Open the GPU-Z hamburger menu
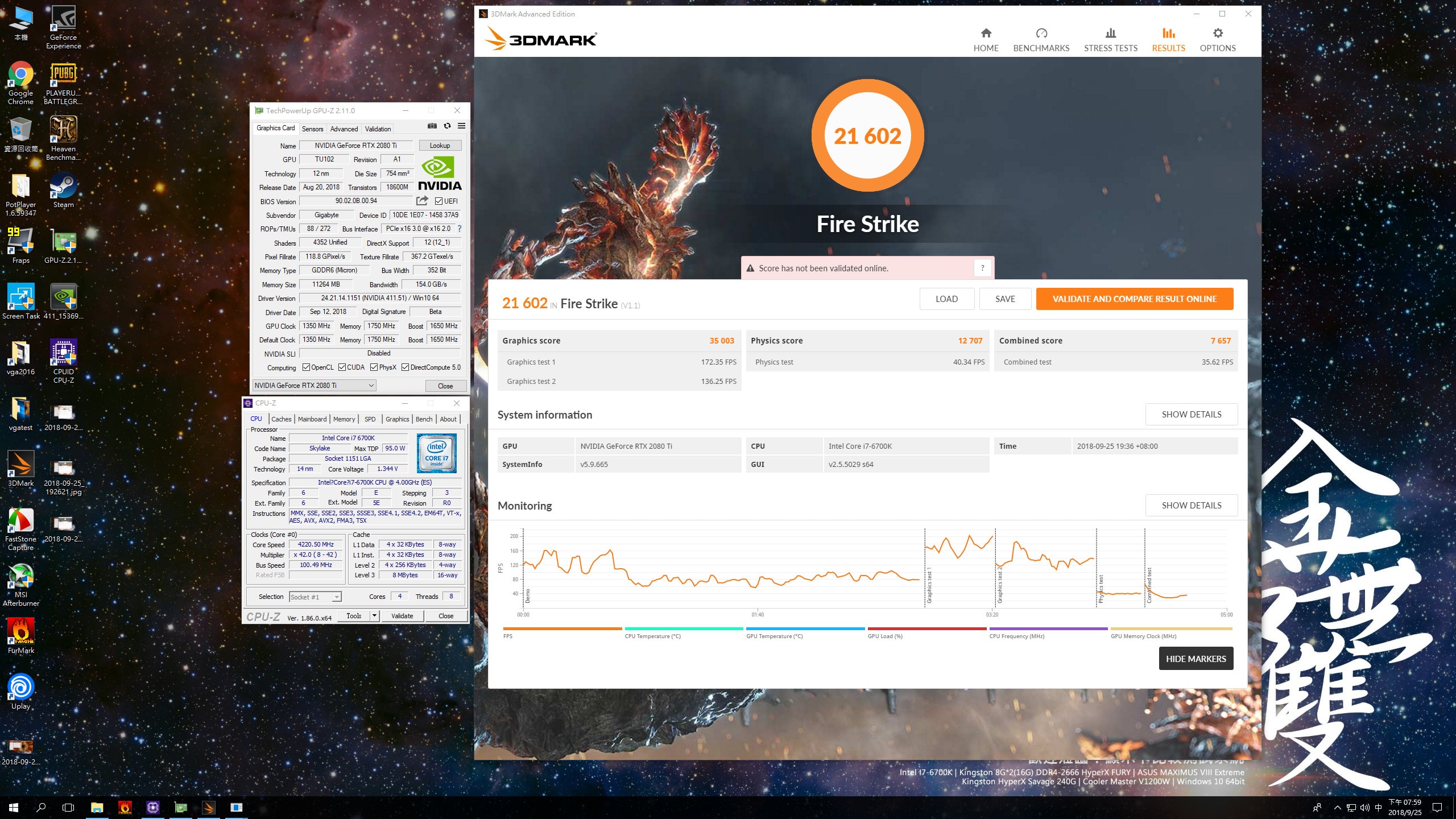The image size is (1456, 819). (x=461, y=126)
